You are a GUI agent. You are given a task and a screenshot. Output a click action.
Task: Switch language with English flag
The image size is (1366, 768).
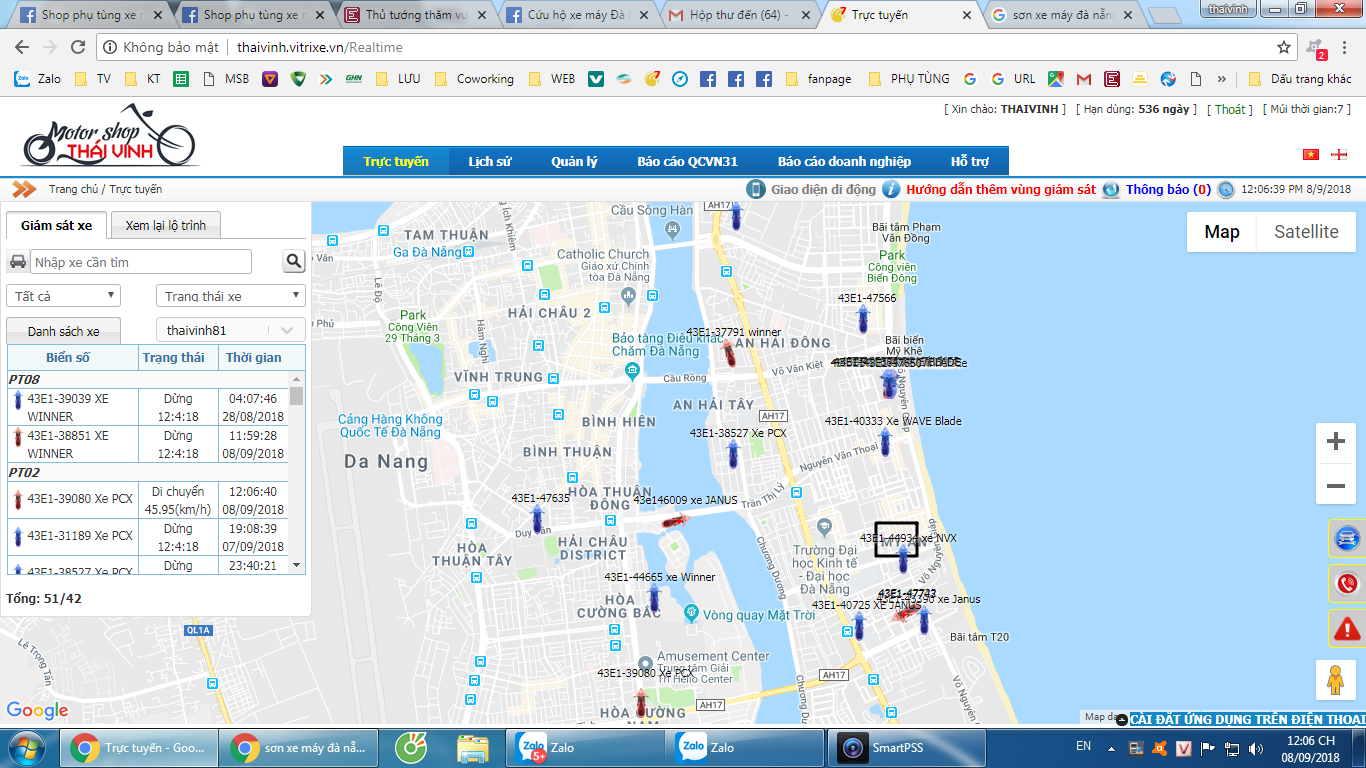click(1340, 154)
